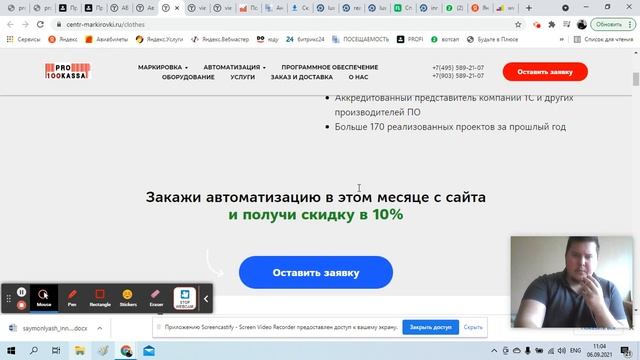The image size is (640, 360).
Task: Click the page vertical scrollbar thumb
Action: (636, 79)
